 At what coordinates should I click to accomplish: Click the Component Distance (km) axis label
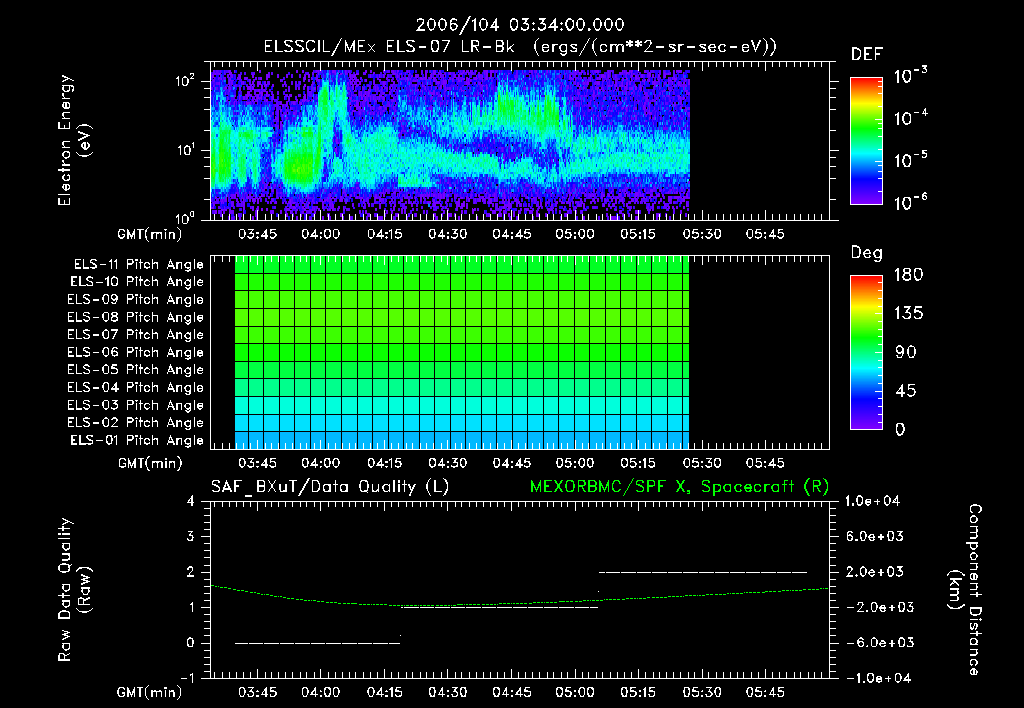click(x=965, y=590)
